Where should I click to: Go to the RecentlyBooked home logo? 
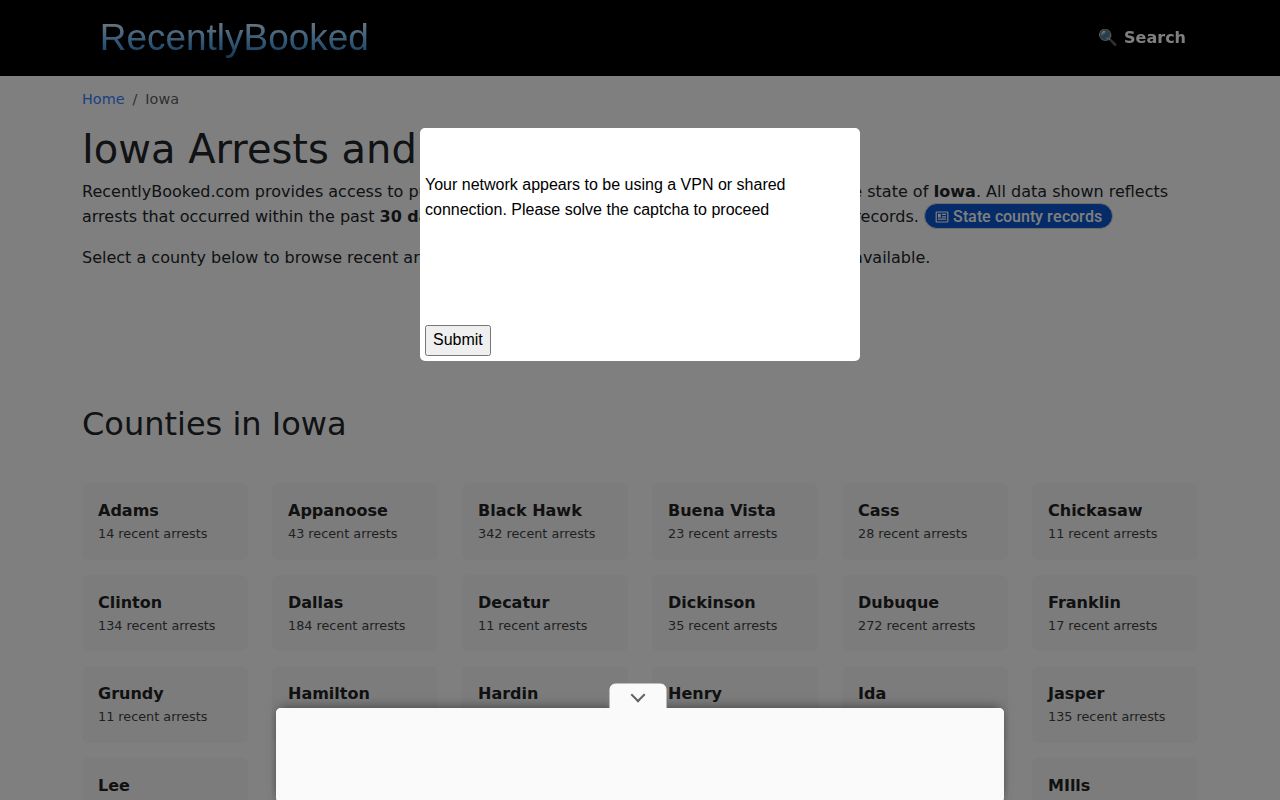[x=234, y=37]
